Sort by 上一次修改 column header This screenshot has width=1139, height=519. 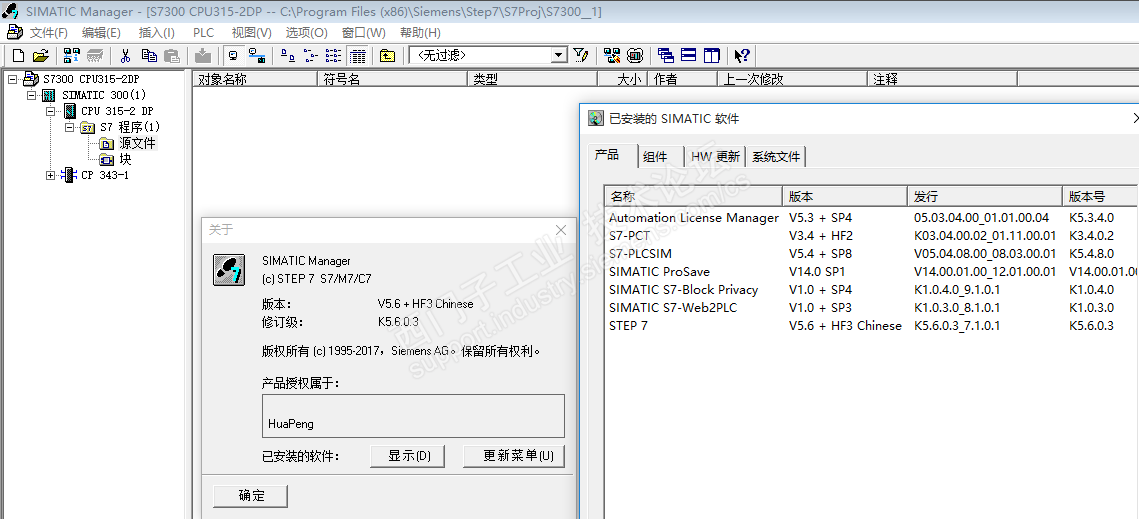pyautogui.click(x=793, y=79)
